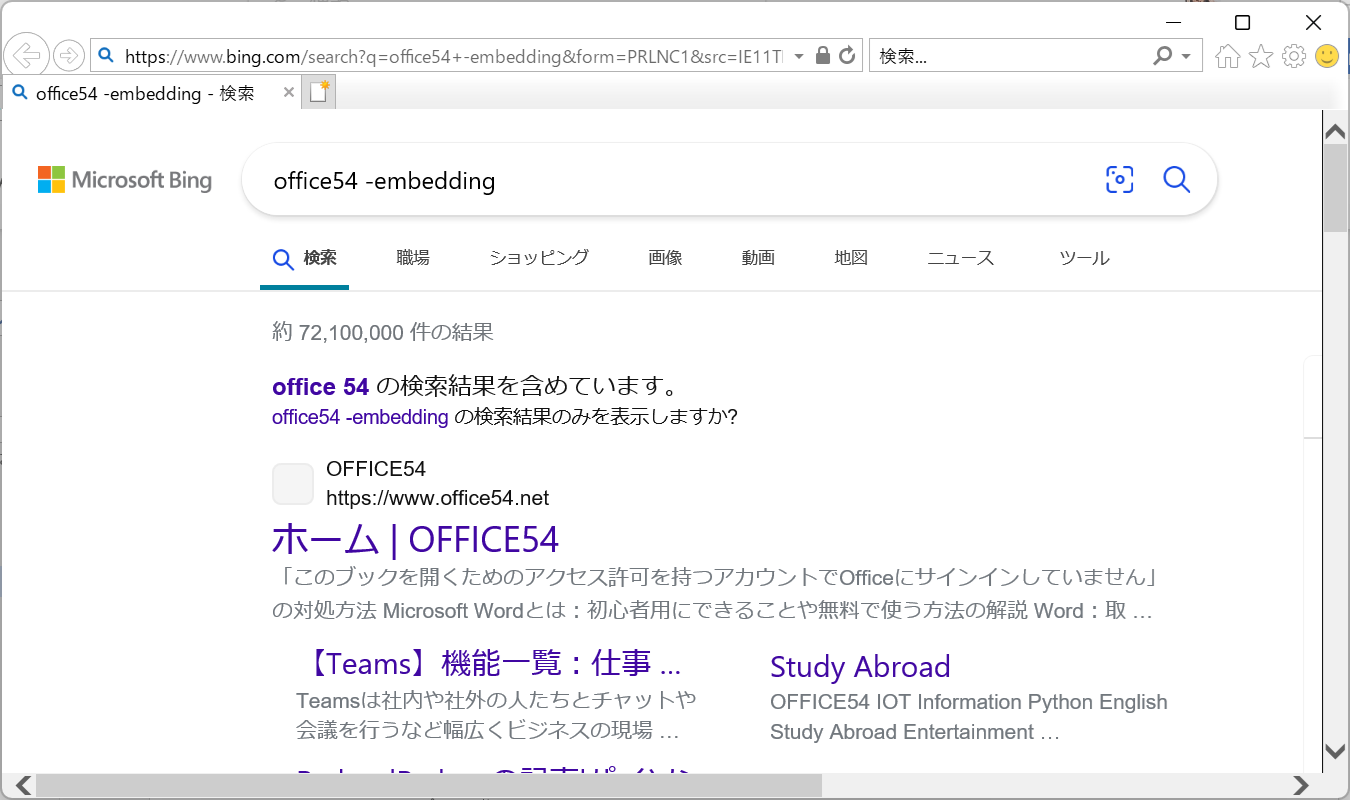Open the Home page icon
The image size is (1350, 800).
coord(1227,56)
